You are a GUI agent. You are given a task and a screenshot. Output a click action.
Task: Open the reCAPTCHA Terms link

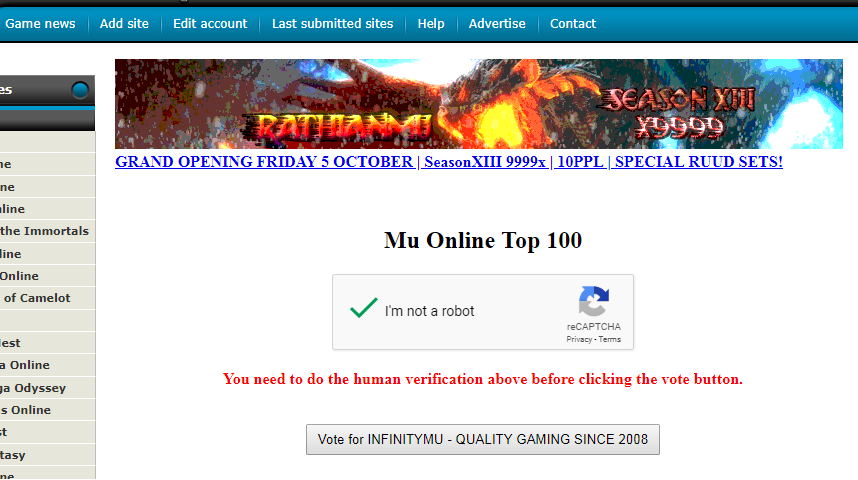coord(610,339)
